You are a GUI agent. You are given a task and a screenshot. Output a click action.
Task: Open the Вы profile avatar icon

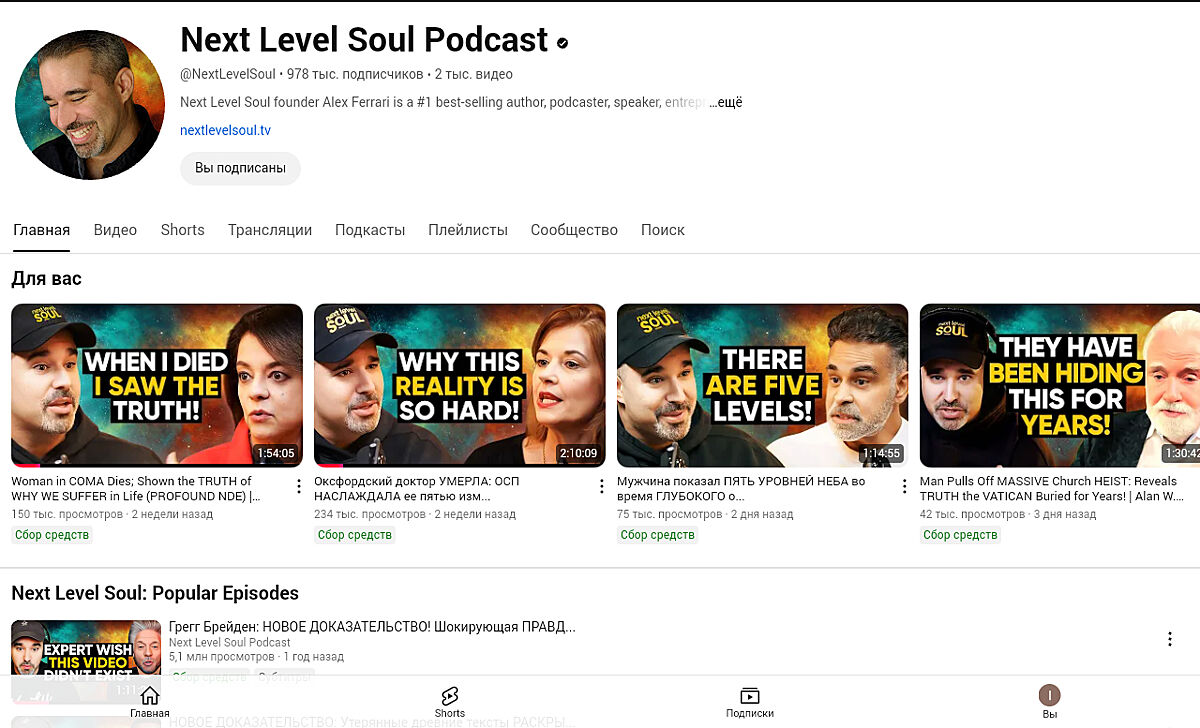tap(1049, 696)
